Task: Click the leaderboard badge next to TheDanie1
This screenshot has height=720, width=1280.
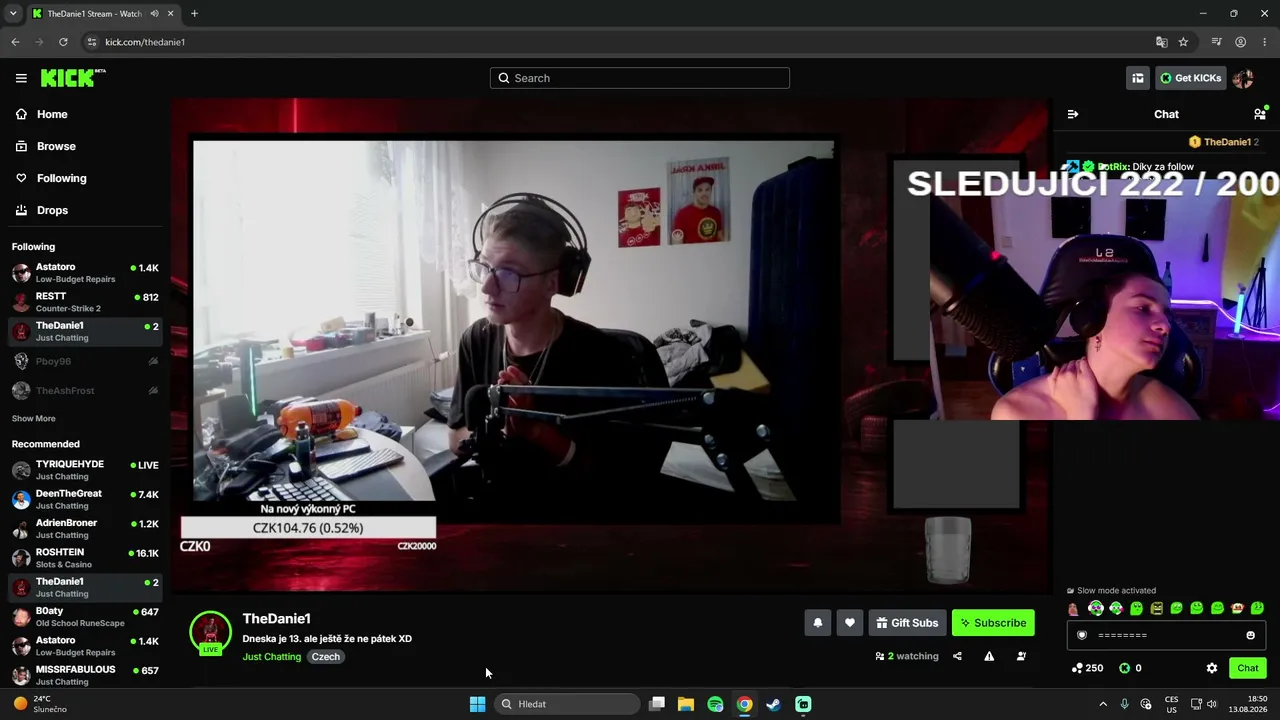Action: pyautogui.click(x=1194, y=142)
